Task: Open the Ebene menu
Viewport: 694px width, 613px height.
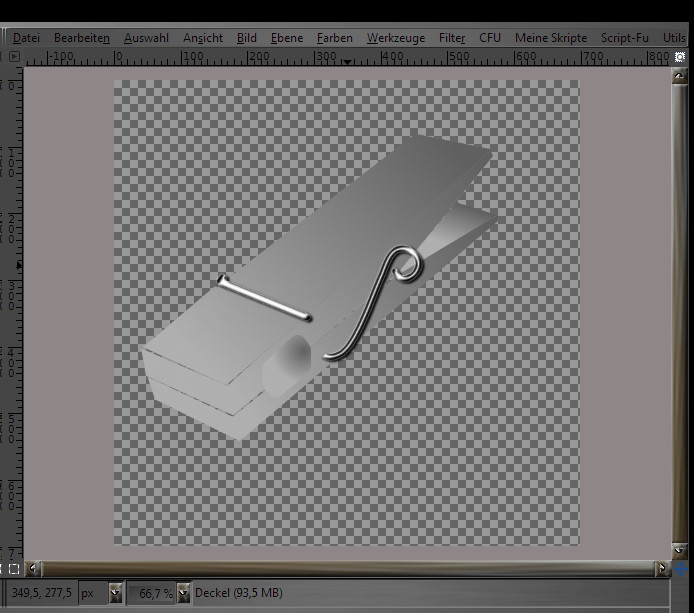Action: pyautogui.click(x=287, y=38)
